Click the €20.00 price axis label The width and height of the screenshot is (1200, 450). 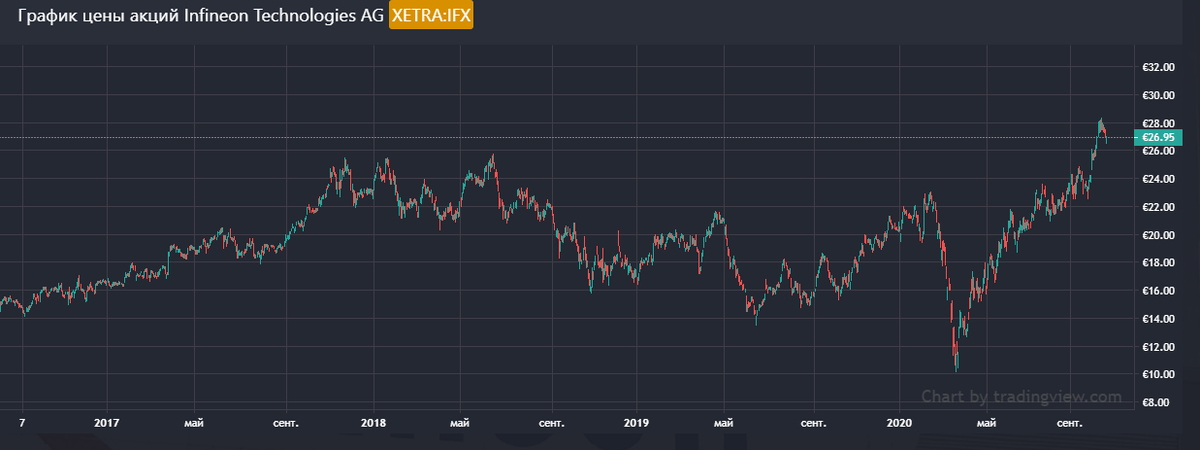[x=1157, y=235]
